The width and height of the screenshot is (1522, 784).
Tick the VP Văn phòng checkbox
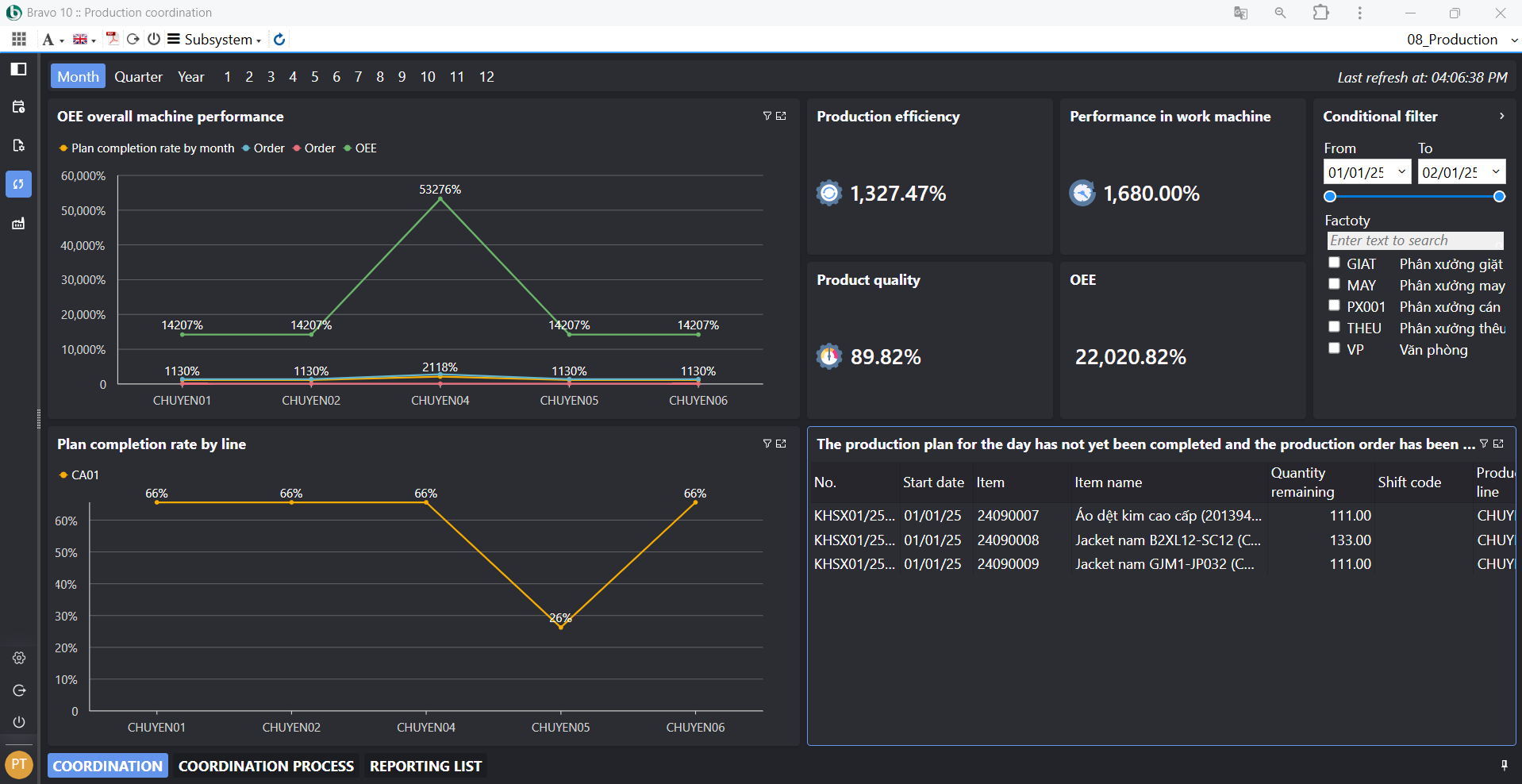tap(1334, 348)
